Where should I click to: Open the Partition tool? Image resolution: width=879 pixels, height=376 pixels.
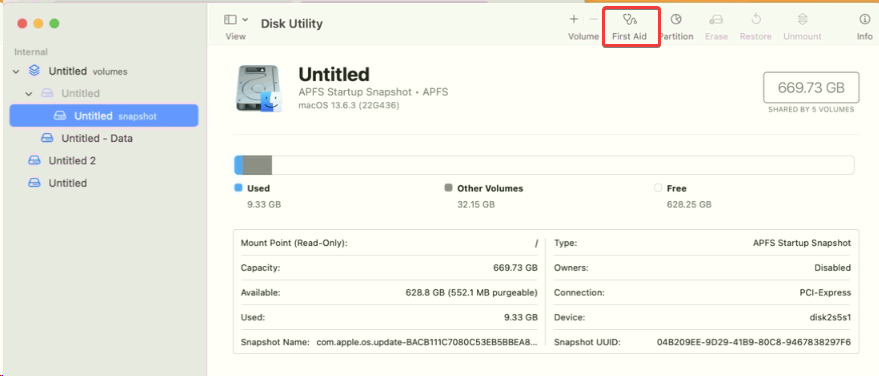tap(676, 27)
